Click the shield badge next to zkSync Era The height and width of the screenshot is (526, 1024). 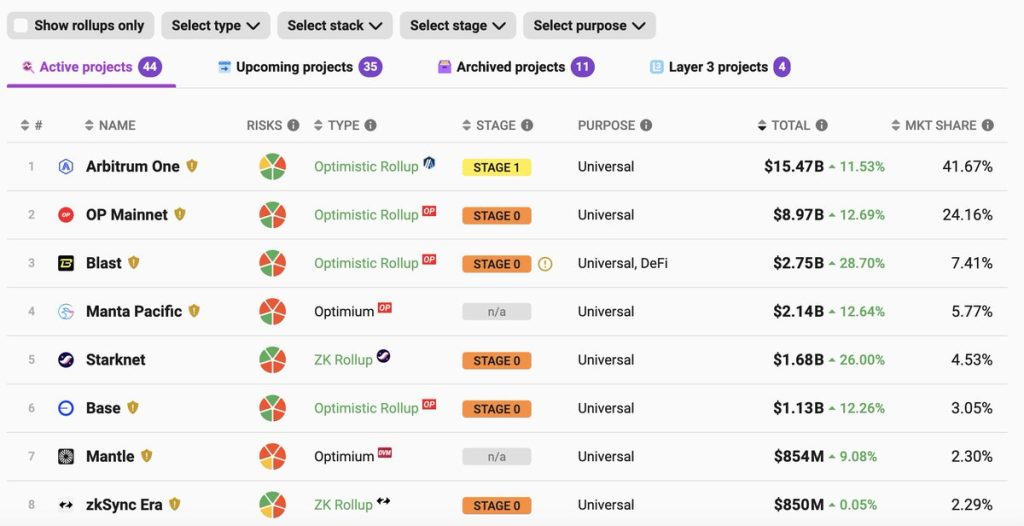pyautogui.click(x=174, y=504)
